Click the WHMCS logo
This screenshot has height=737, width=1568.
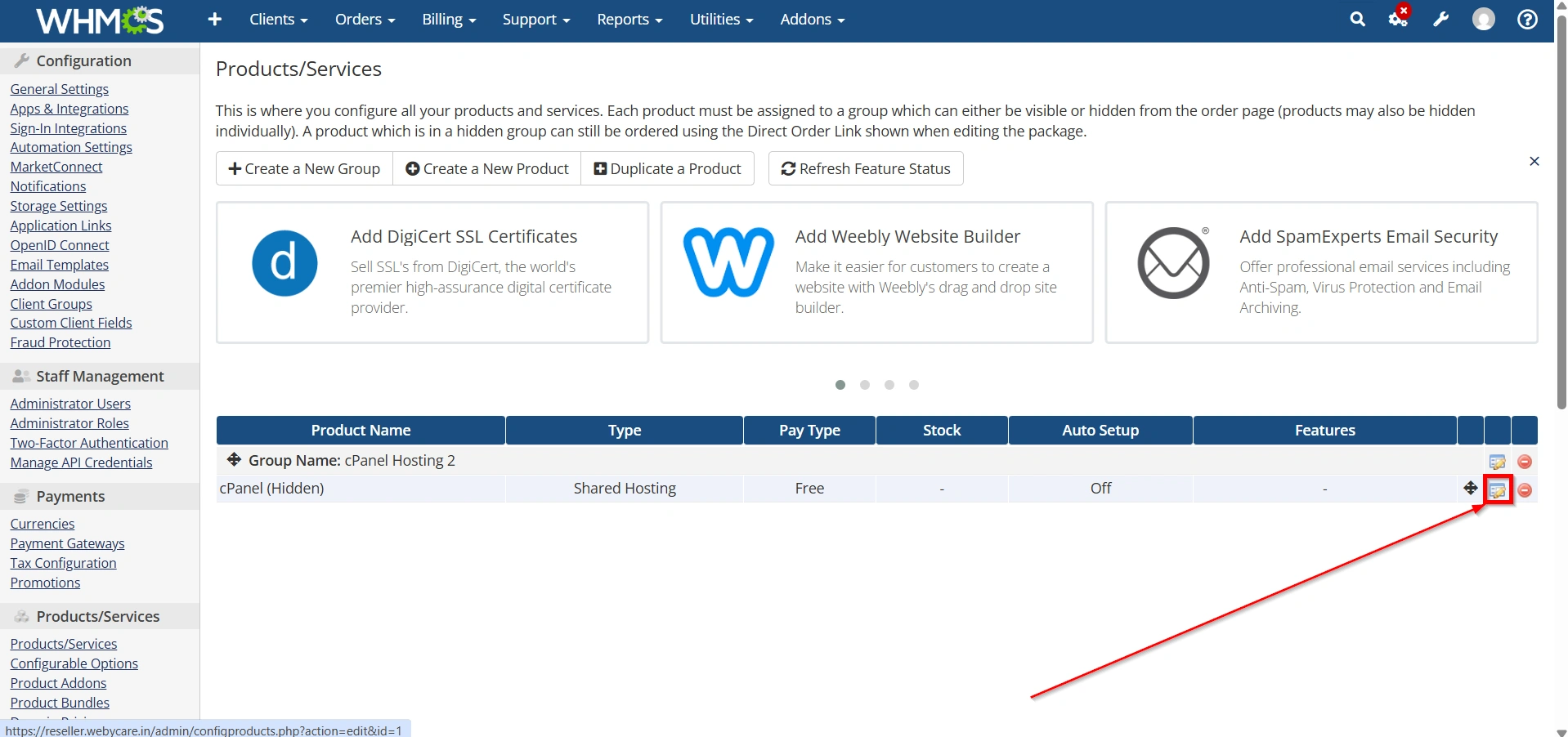(x=100, y=20)
